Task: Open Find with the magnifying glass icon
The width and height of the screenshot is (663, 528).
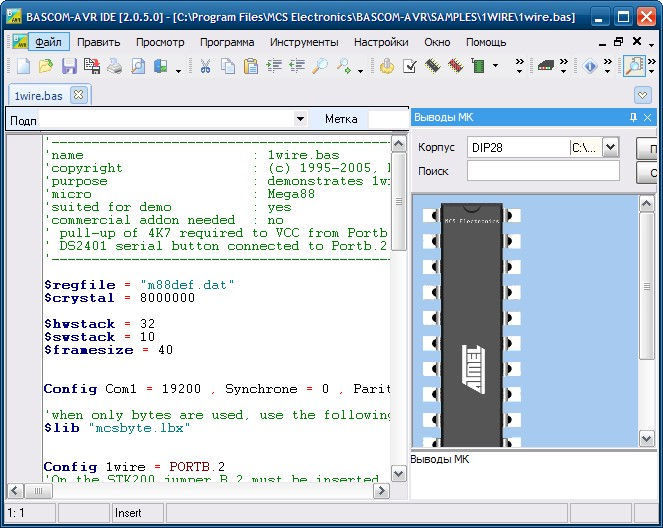Action: pos(320,66)
